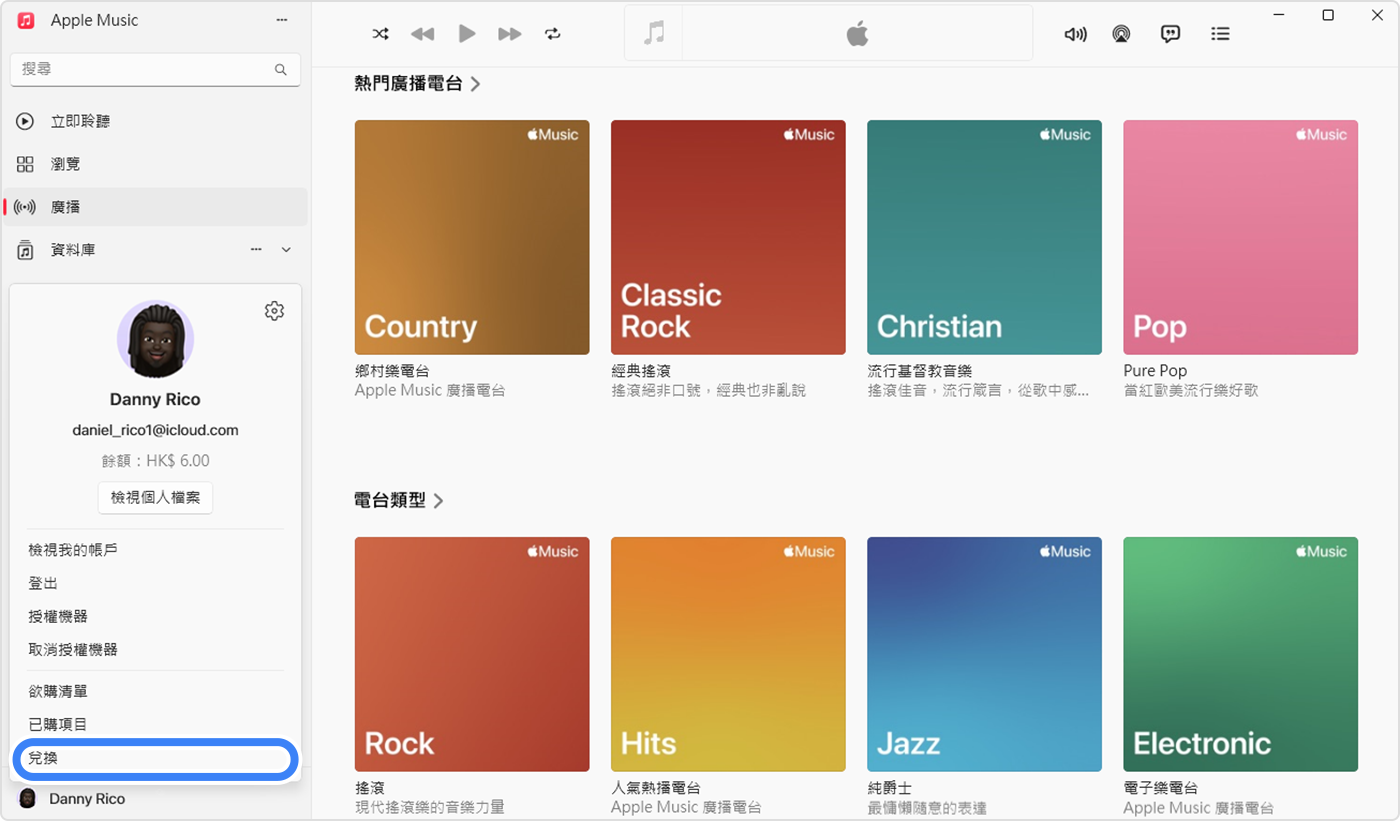Open the Christian station tile
1400x822 pixels.
pyautogui.click(x=984, y=237)
